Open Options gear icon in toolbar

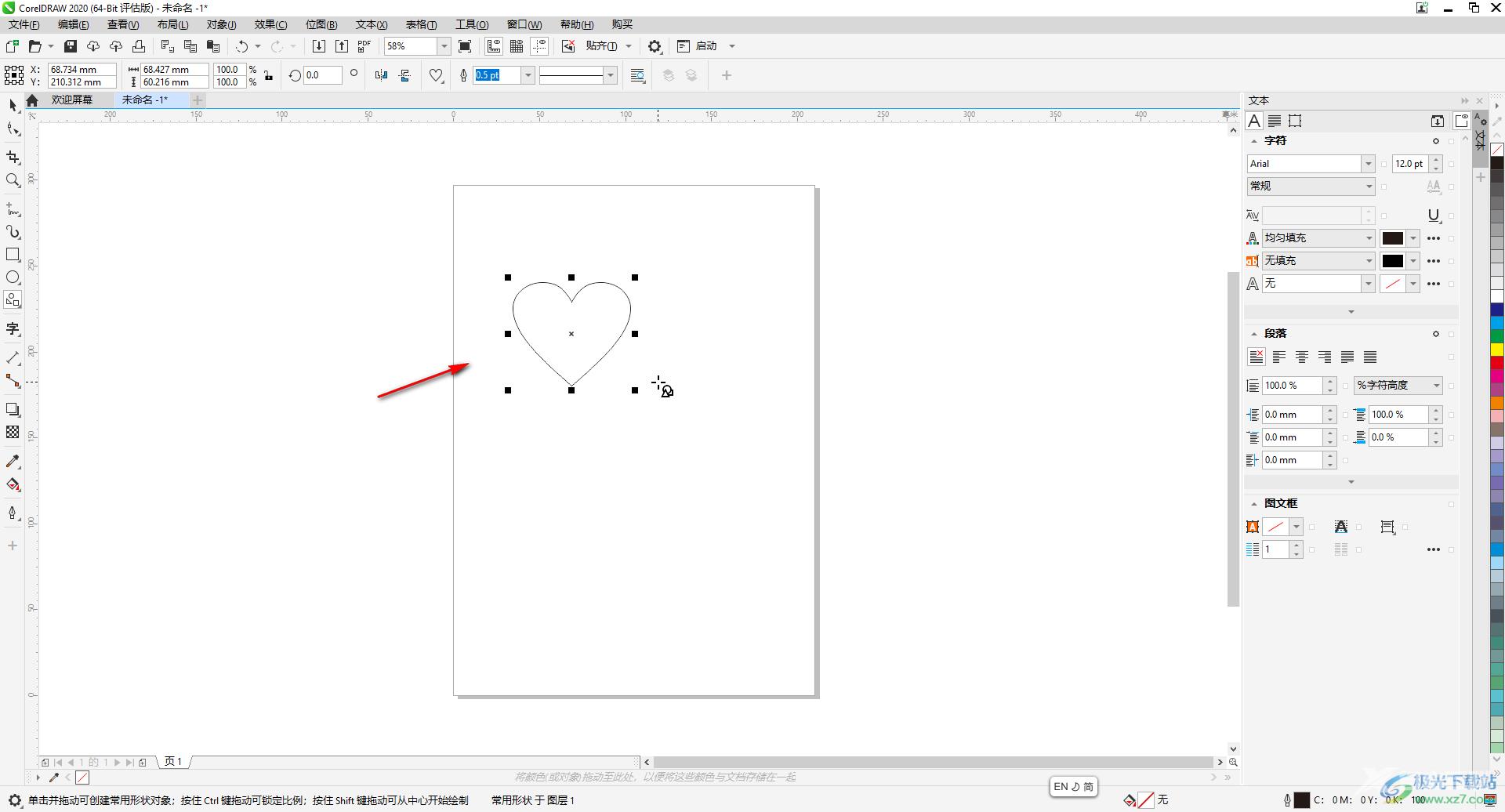655,46
